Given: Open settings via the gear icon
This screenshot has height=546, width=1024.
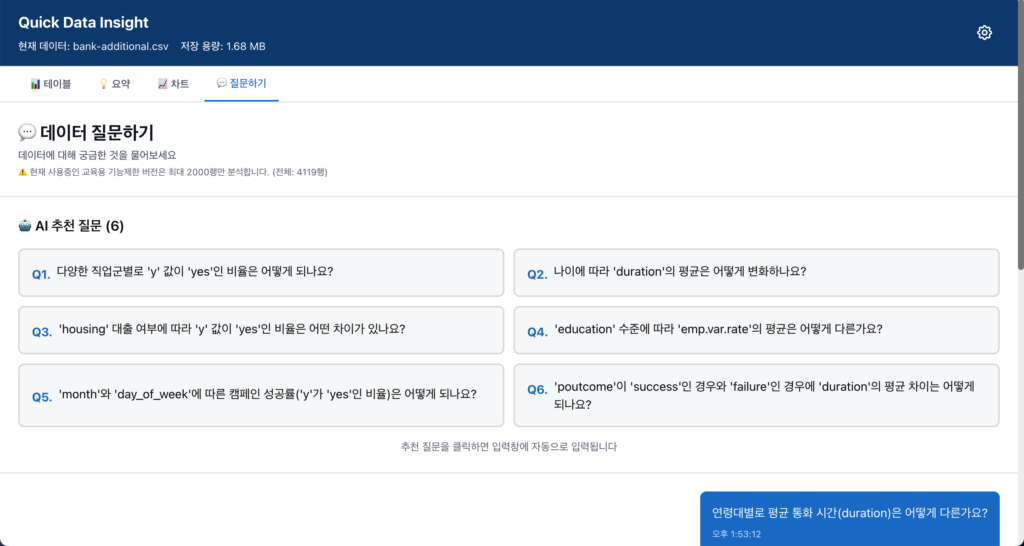Looking at the screenshot, I should coord(984,33).
